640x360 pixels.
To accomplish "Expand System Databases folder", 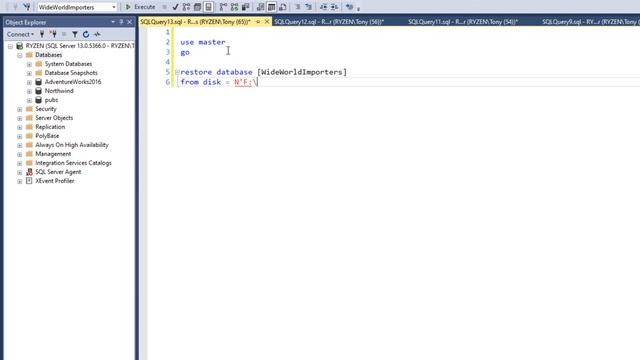I will pyautogui.click(x=29, y=64).
